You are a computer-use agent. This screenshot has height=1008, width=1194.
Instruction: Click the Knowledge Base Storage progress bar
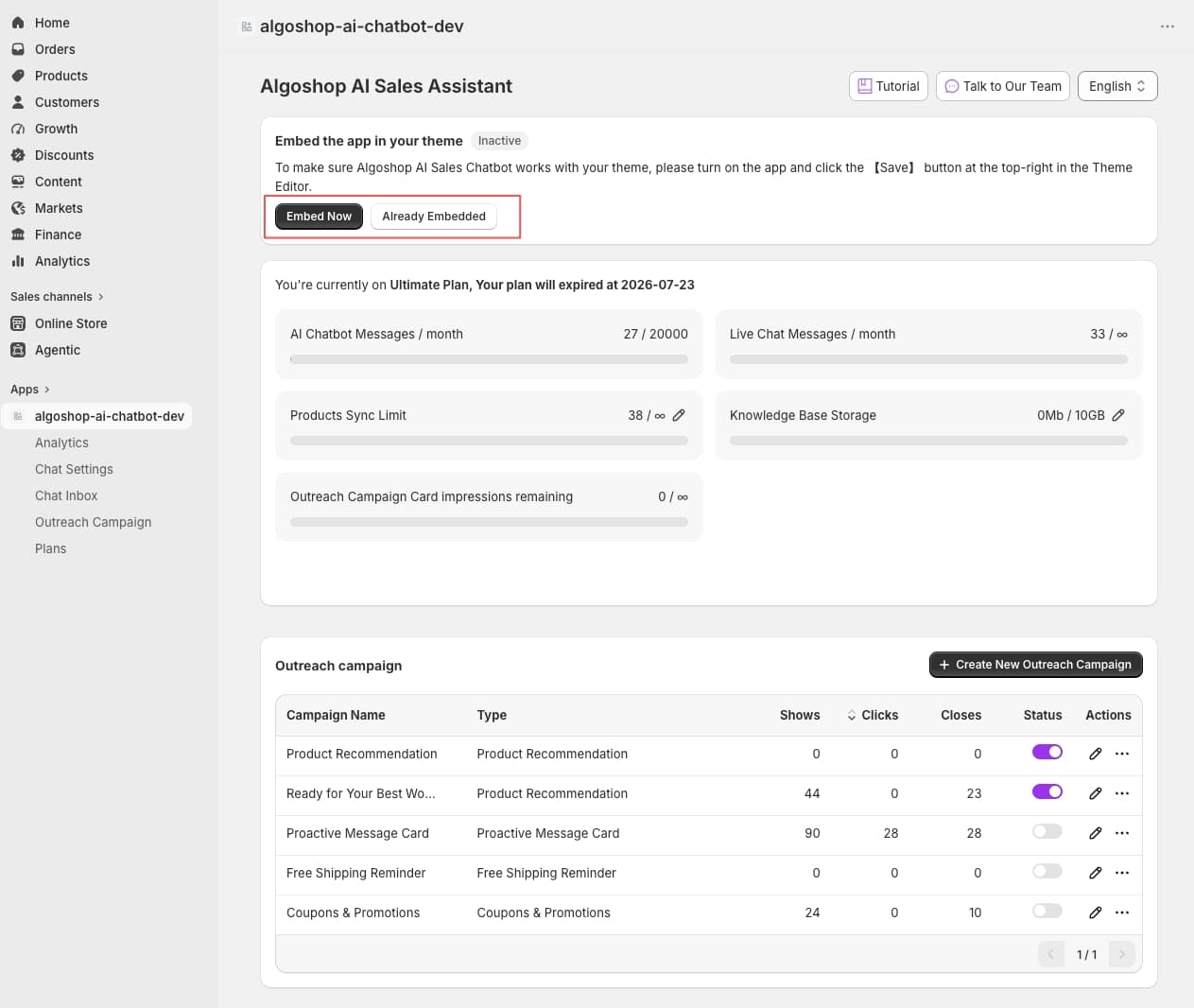click(x=928, y=441)
